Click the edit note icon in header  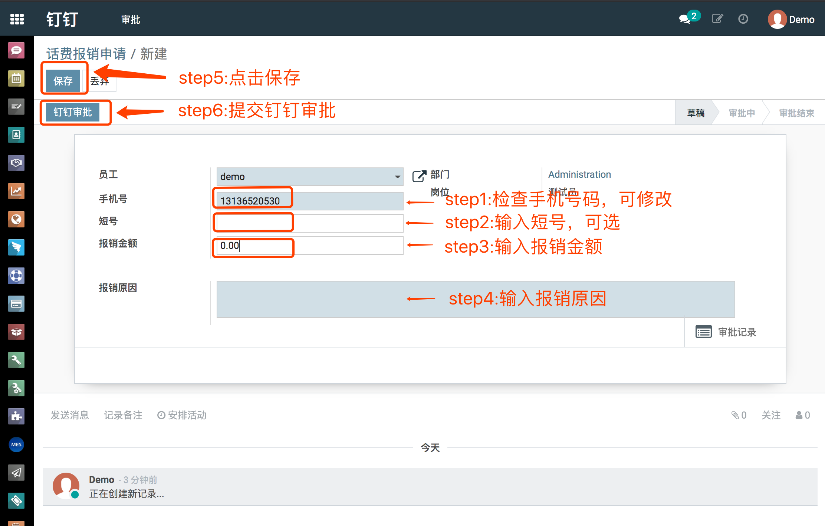717,19
